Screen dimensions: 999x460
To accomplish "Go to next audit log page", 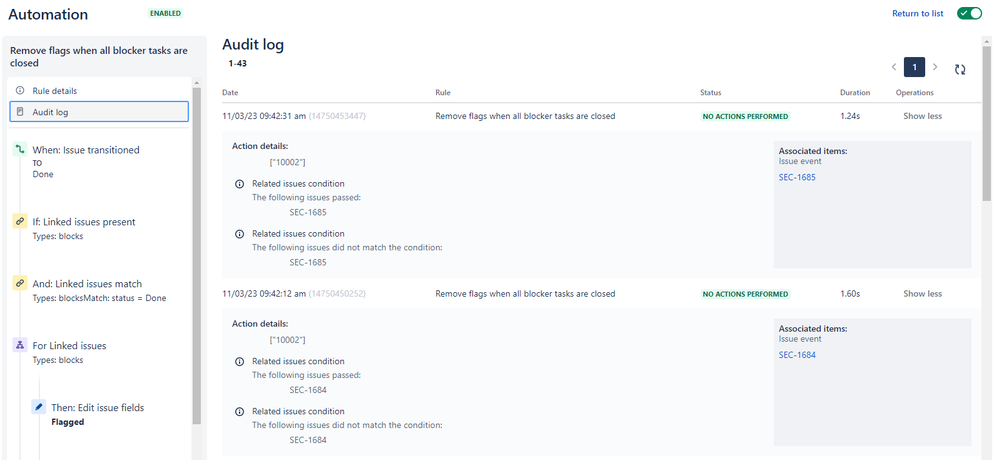I will click(x=935, y=67).
